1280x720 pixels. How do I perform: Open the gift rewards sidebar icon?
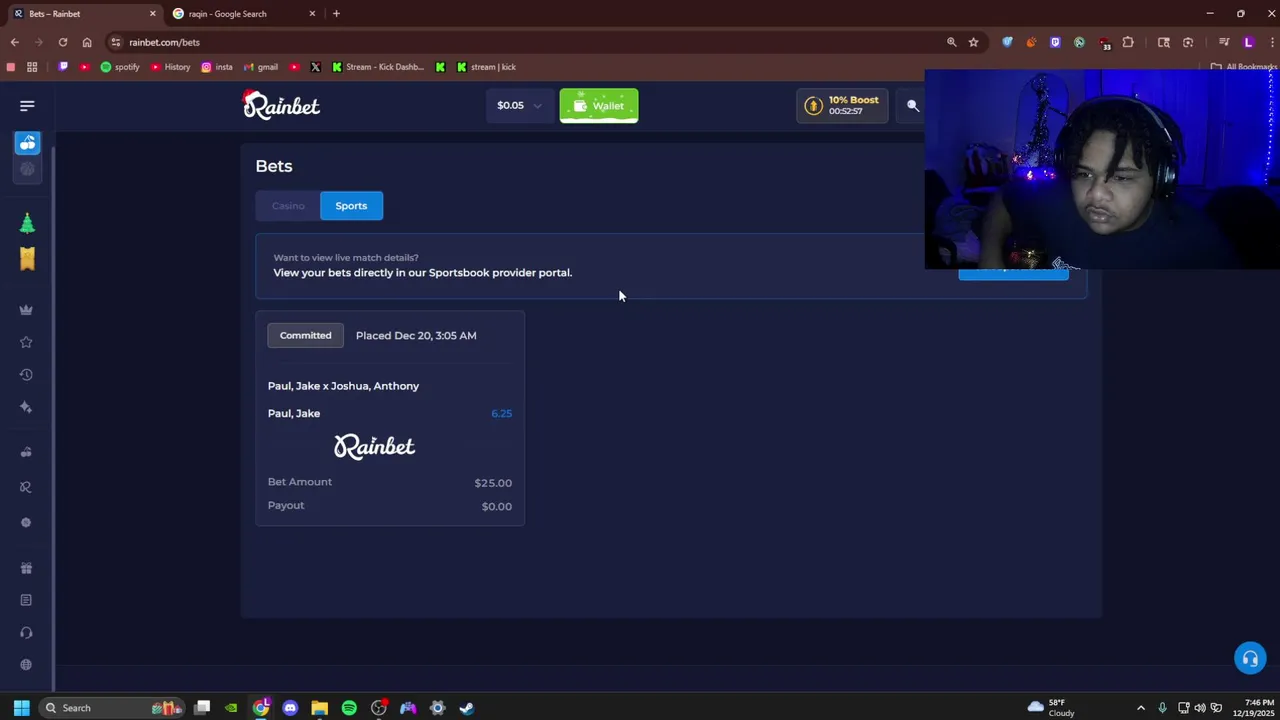(26, 568)
